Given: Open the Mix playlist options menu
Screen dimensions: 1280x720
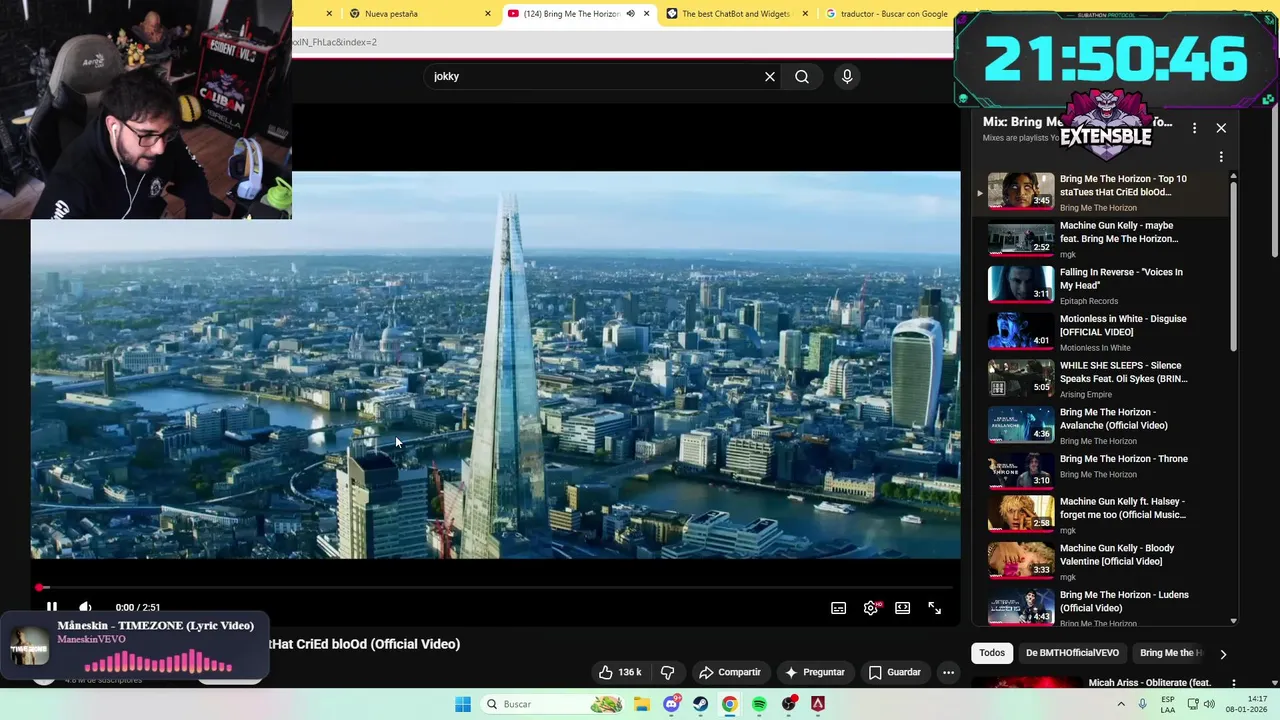Looking at the screenshot, I should coord(1194,128).
